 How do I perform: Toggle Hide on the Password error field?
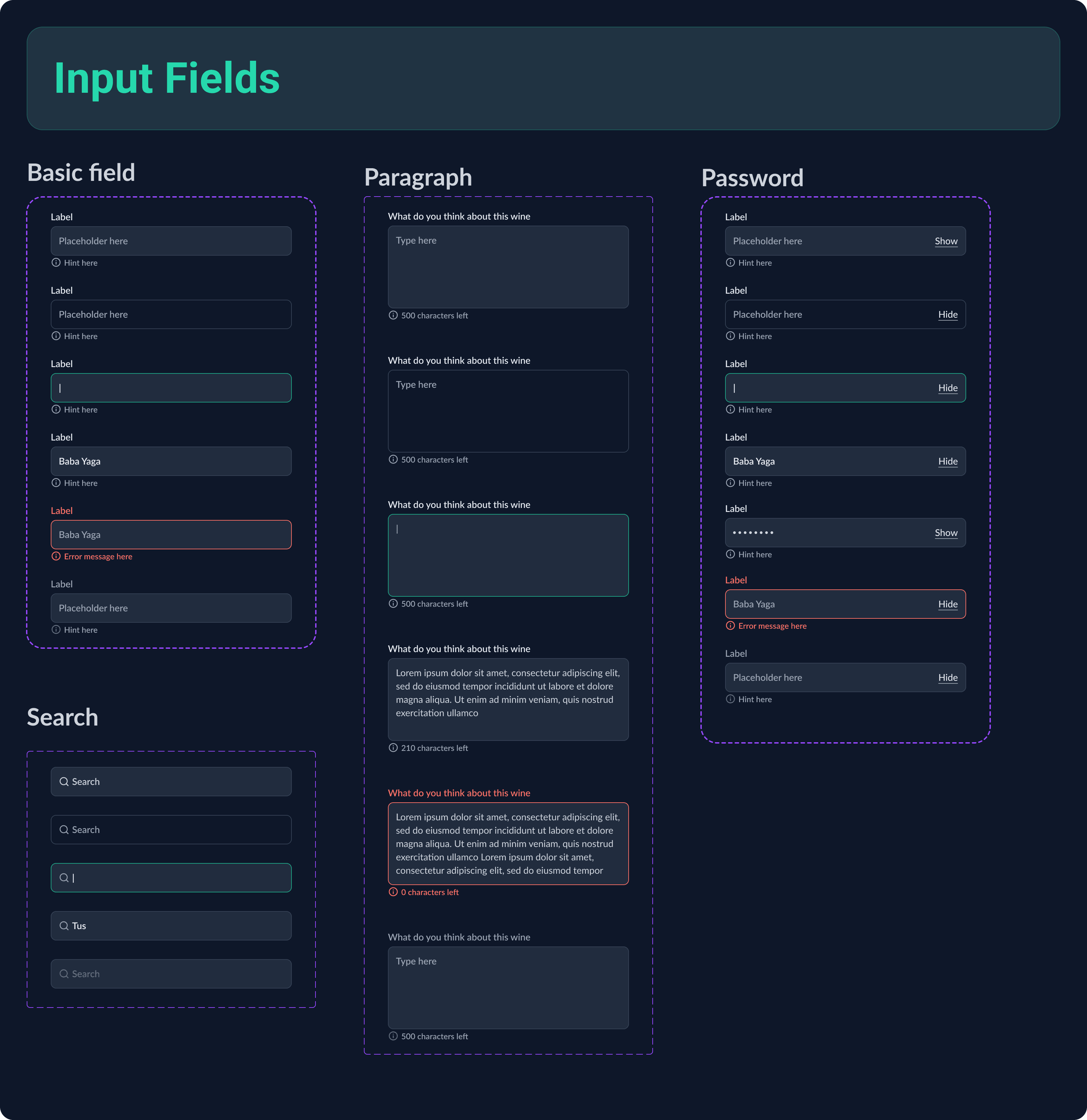pos(947,604)
